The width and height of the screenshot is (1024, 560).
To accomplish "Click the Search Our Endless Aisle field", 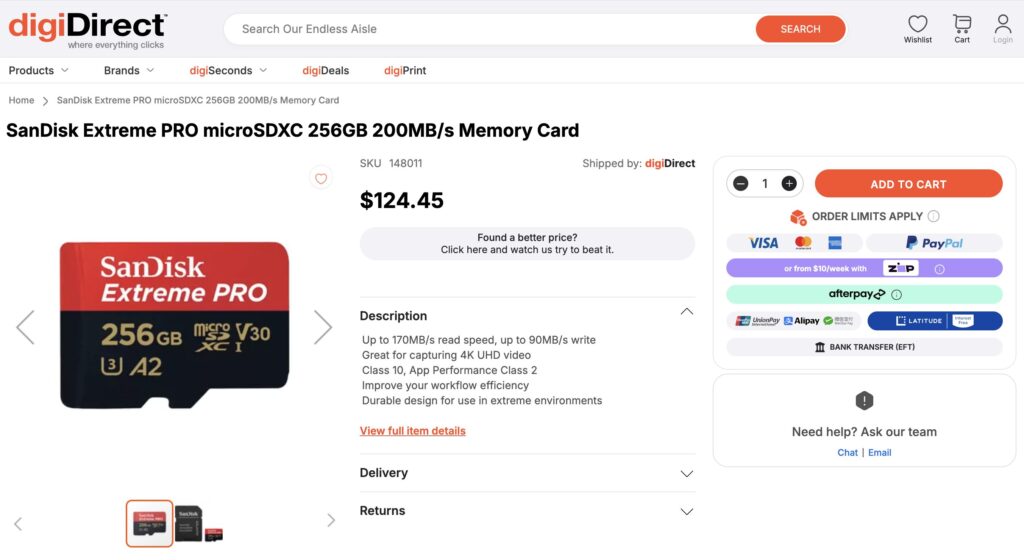I will pyautogui.click(x=490, y=29).
